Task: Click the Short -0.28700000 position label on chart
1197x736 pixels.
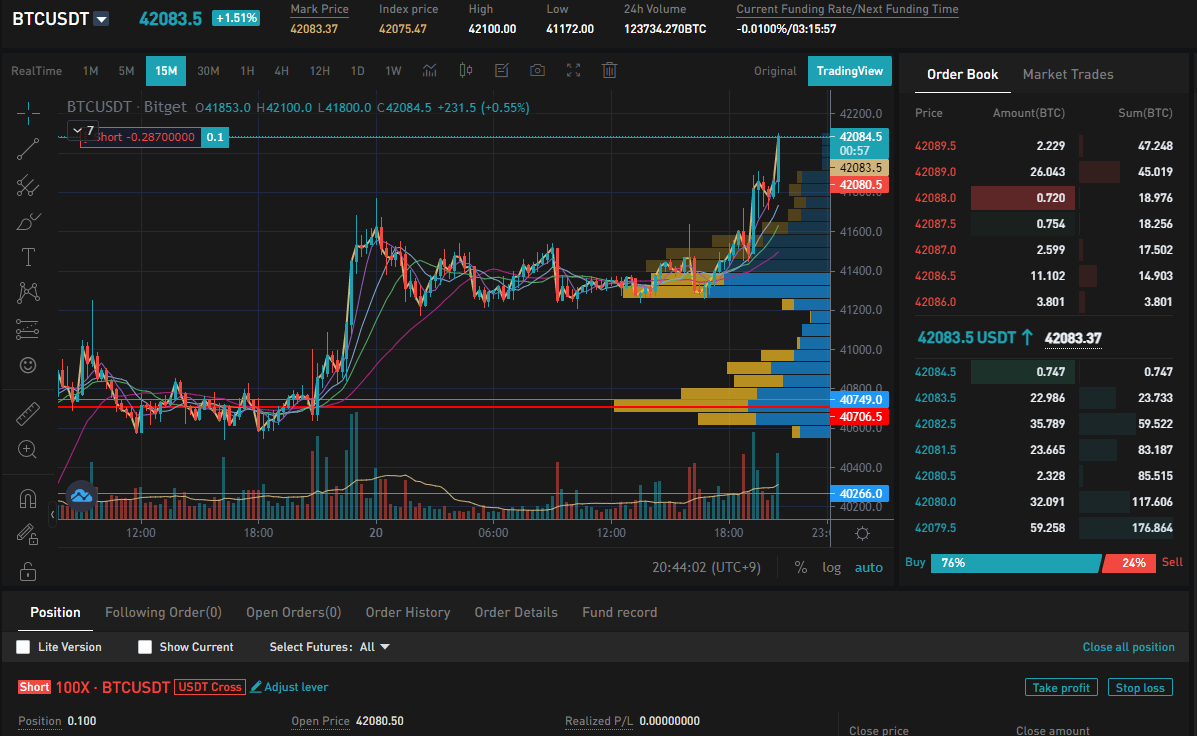Action: click(x=141, y=137)
